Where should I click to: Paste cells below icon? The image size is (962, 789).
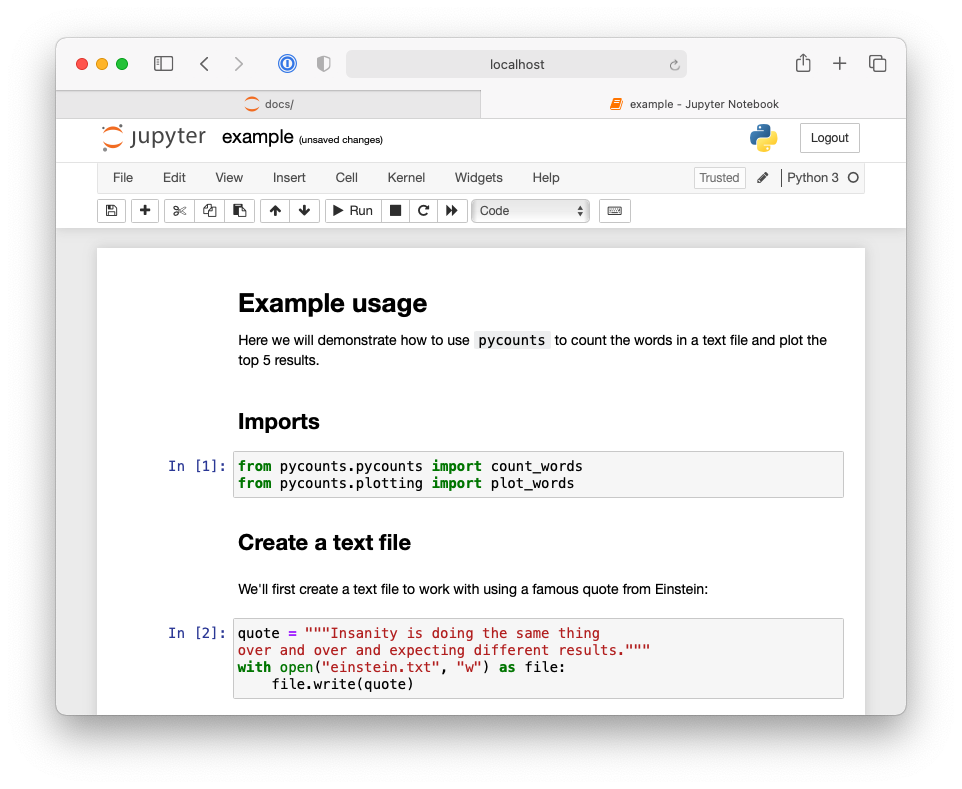click(x=239, y=211)
